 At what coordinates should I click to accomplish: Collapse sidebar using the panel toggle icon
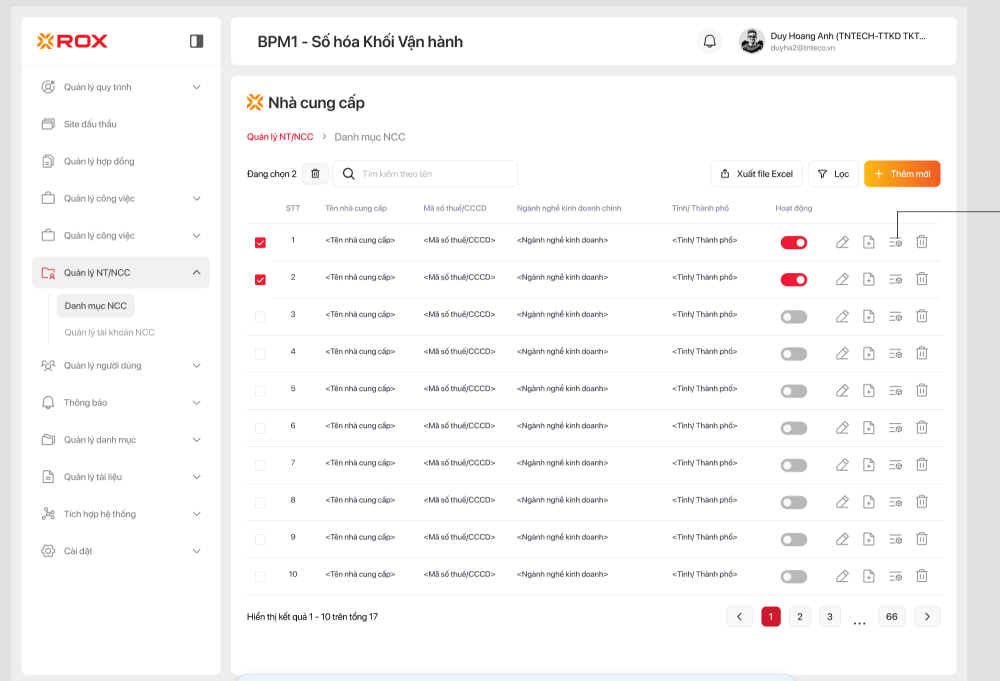click(x=196, y=41)
